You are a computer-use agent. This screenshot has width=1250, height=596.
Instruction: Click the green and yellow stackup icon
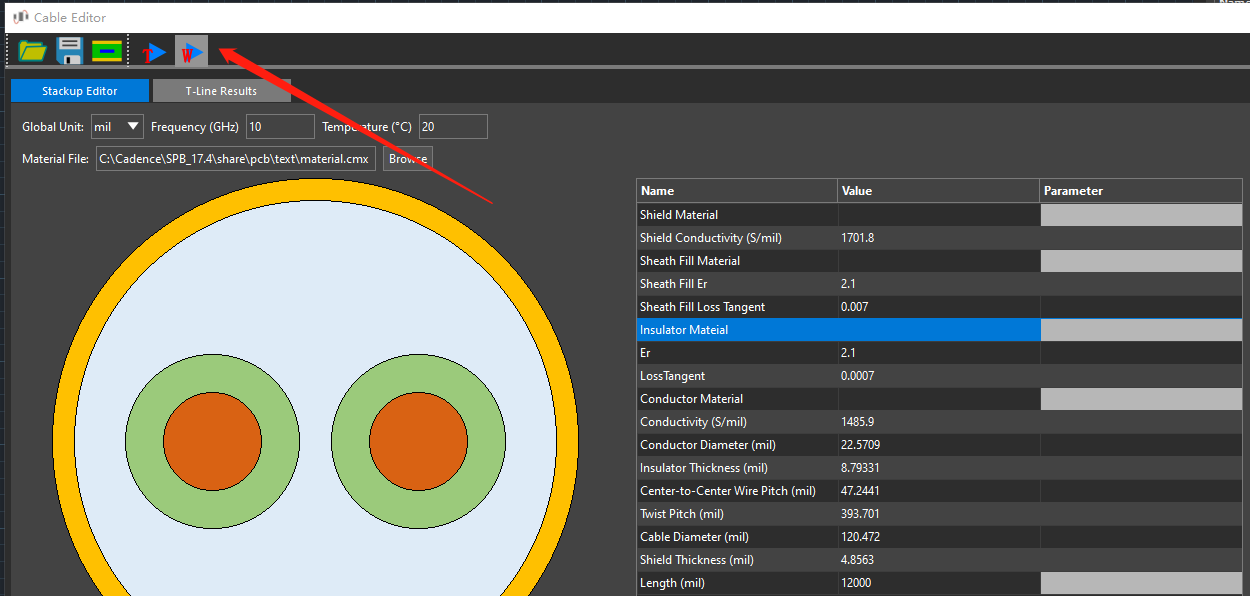coord(107,50)
